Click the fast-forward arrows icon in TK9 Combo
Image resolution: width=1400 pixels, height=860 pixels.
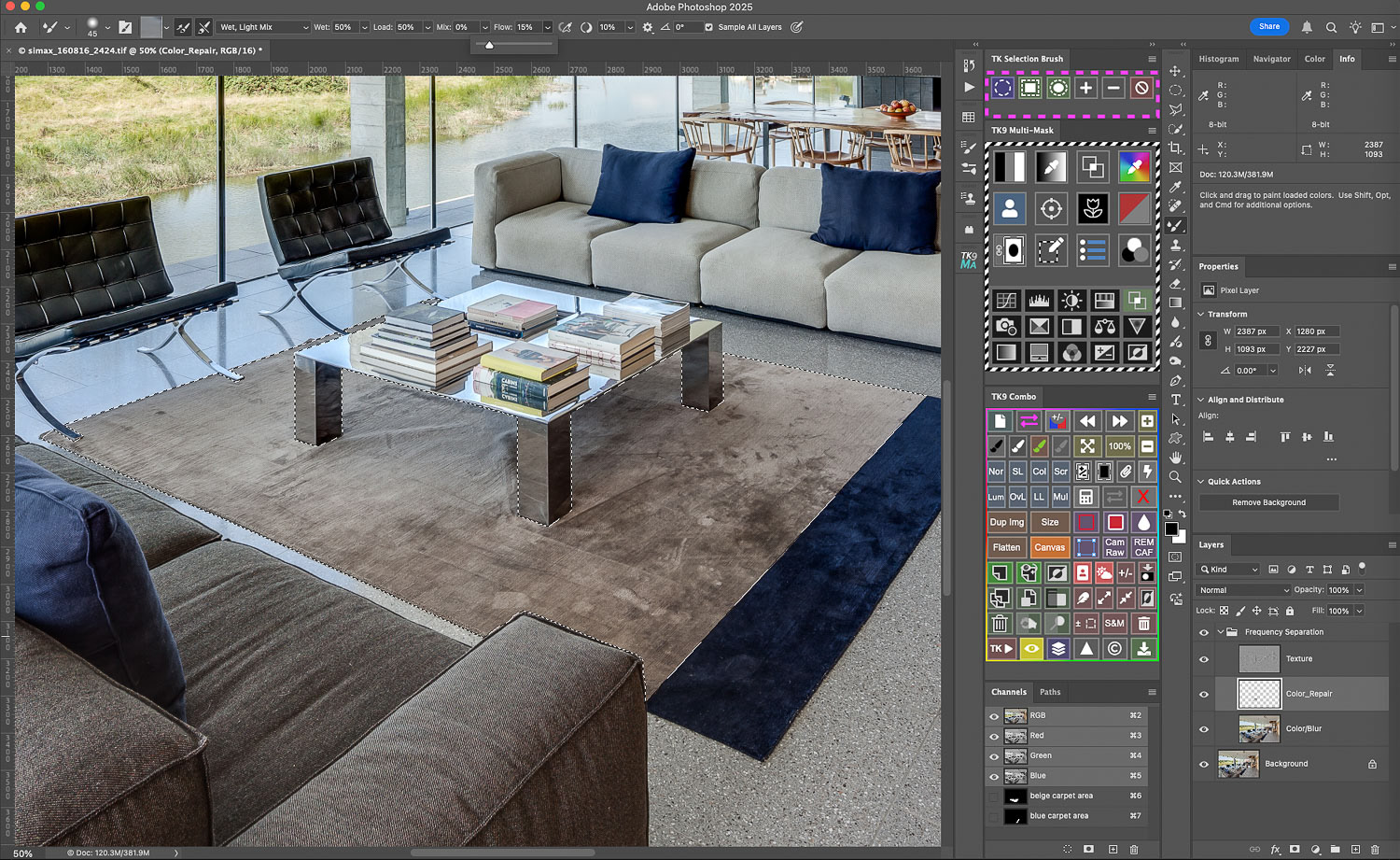pos(1118,421)
